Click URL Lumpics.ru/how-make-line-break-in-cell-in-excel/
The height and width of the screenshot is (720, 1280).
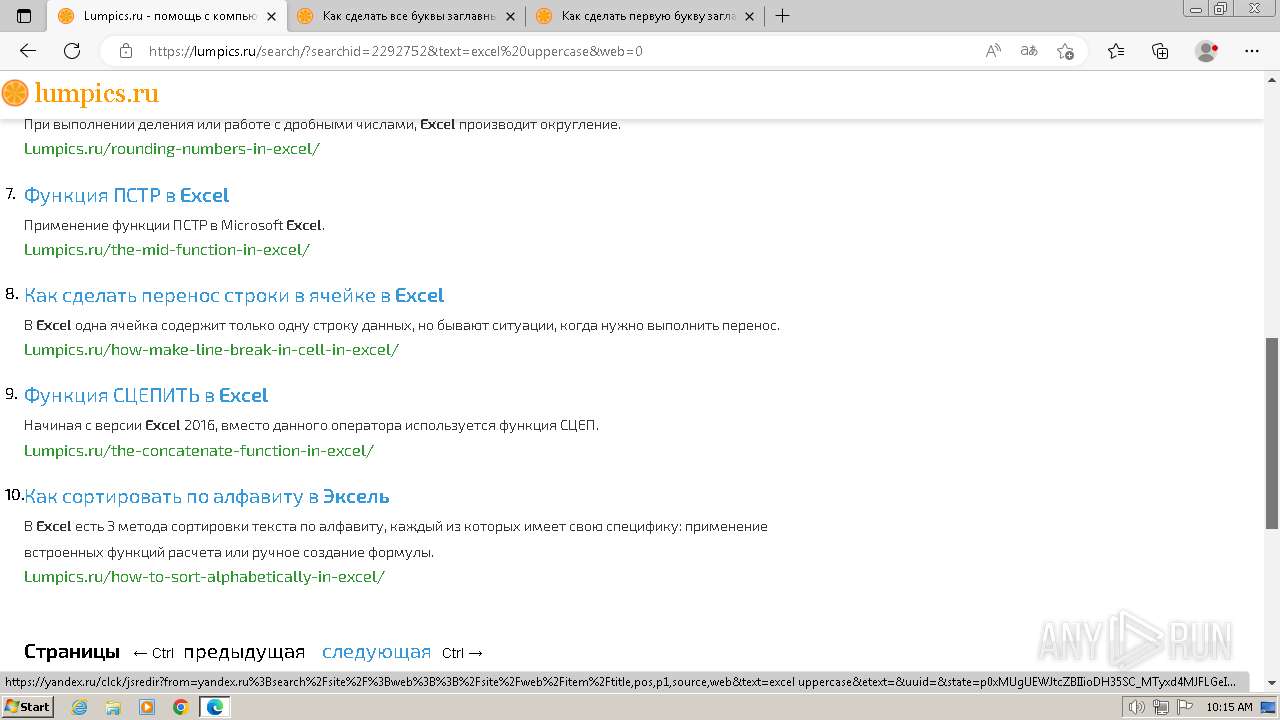point(211,350)
